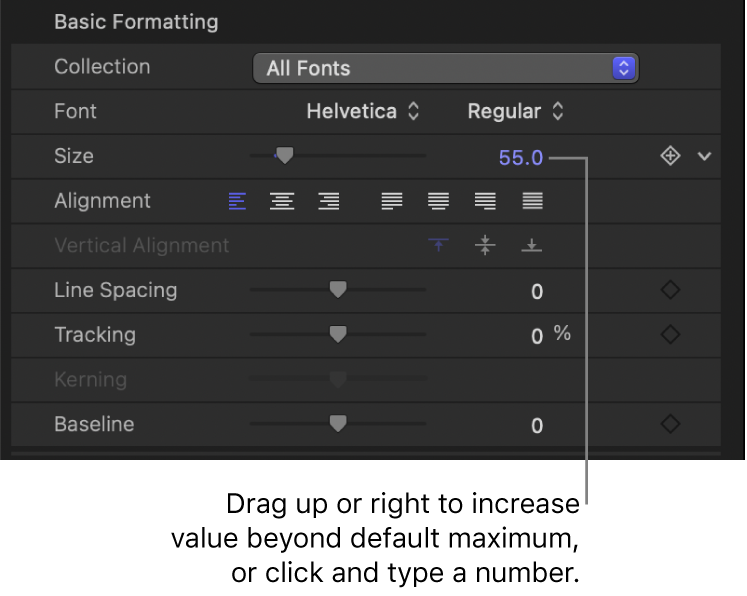Image resolution: width=747 pixels, height=596 pixels.
Task: Select justify right alignment icon
Action: pyautogui.click(x=485, y=202)
